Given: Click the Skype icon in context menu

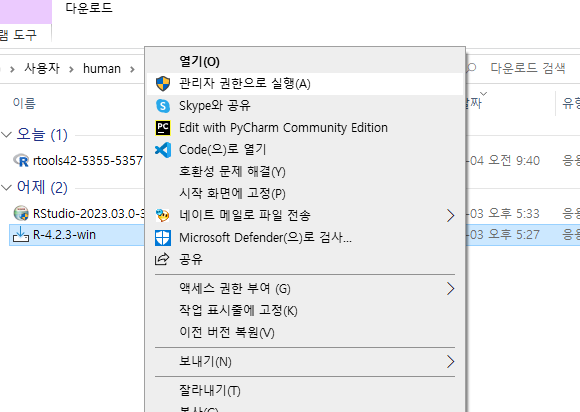Looking at the screenshot, I should [163, 106].
